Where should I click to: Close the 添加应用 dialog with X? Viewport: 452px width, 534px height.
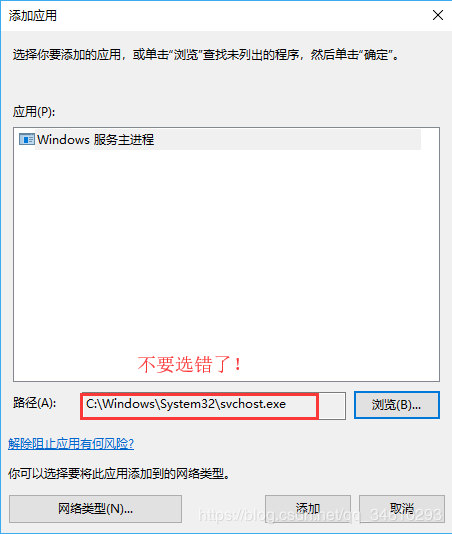point(438,15)
